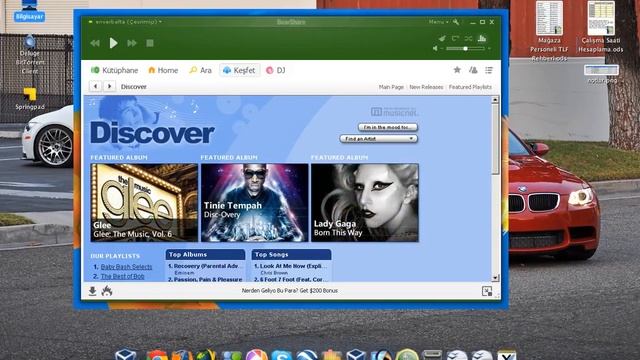This screenshot has height=360, width=640.
Task: Go back with the left navigation arrow
Action: (x=96, y=86)
